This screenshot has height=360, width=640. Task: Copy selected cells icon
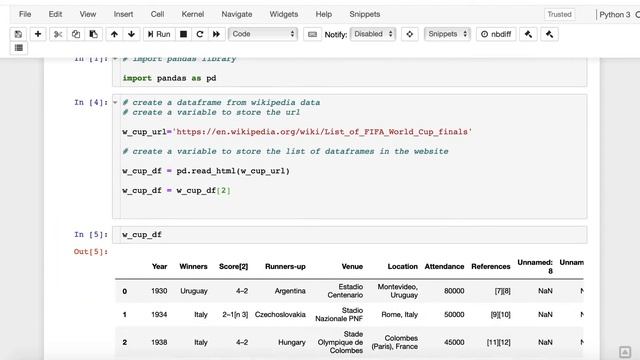[76, 34]
